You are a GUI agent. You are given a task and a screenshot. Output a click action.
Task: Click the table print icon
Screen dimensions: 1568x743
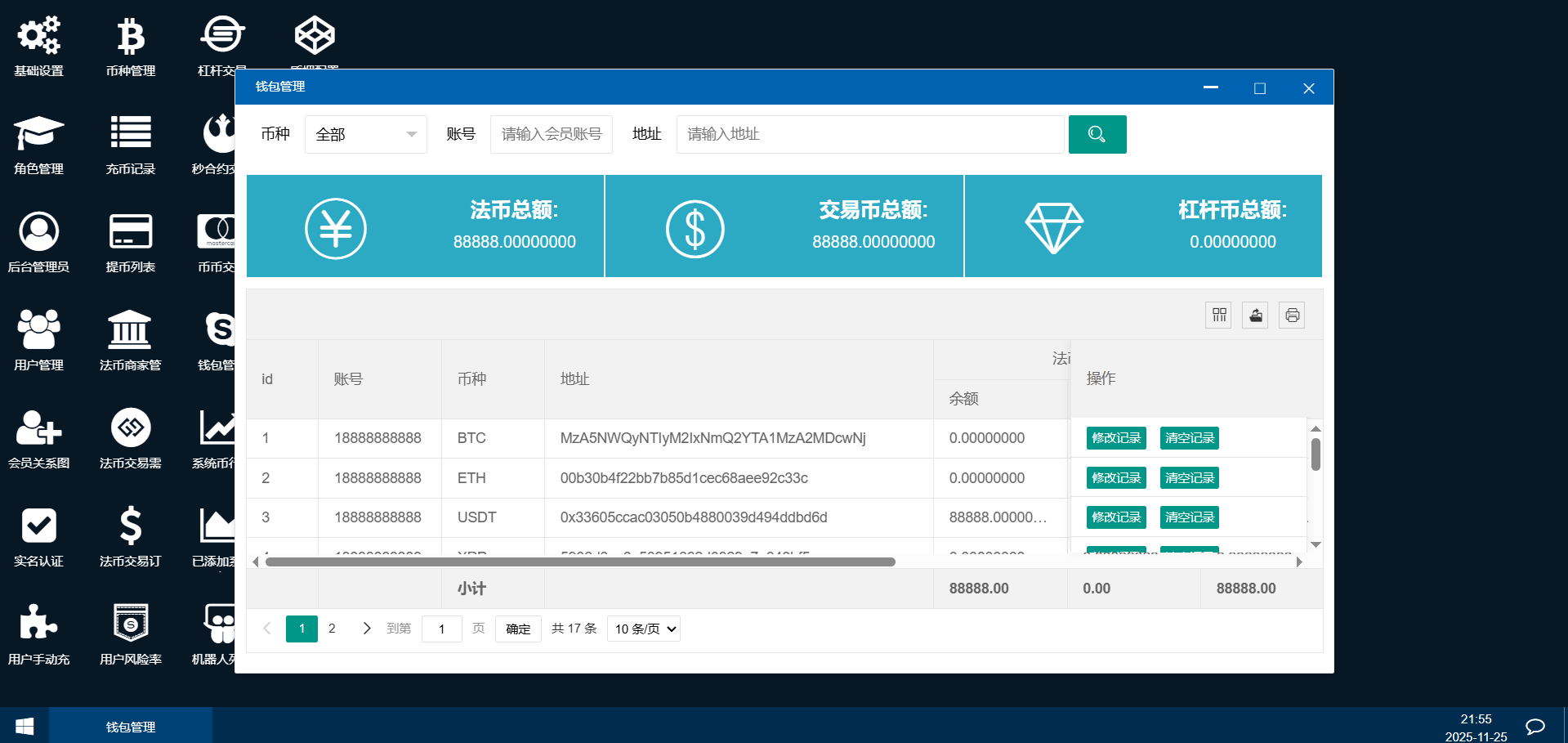tap(1292, 316)
